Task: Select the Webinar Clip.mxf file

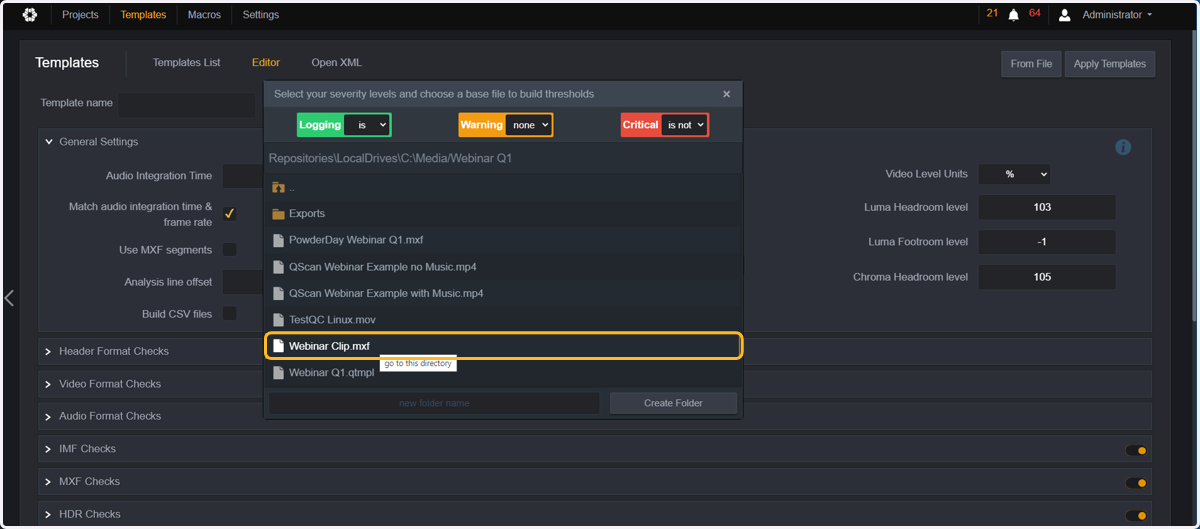Action: 503,346
